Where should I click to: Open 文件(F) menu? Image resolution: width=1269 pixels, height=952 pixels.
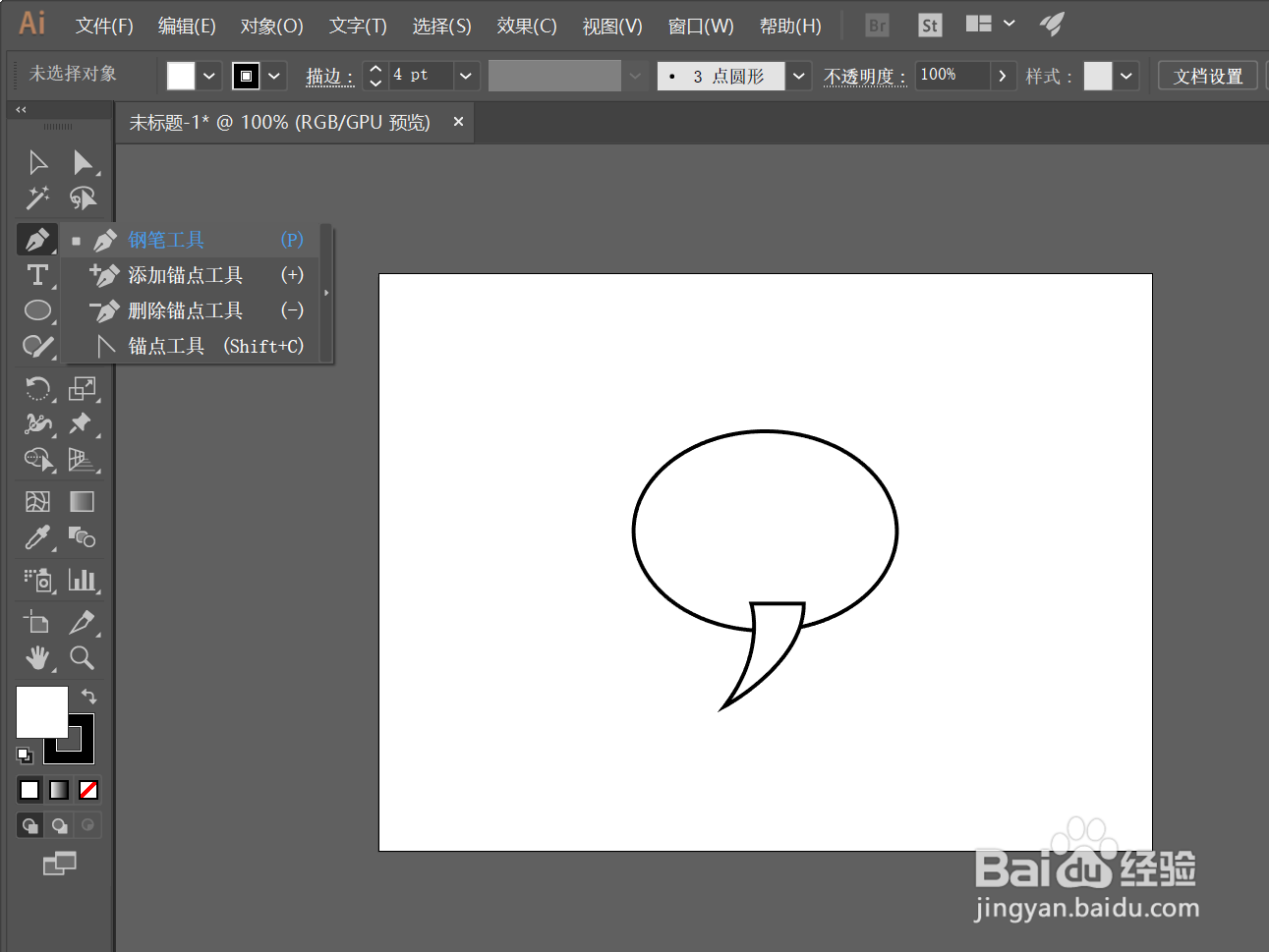[104, 26]
